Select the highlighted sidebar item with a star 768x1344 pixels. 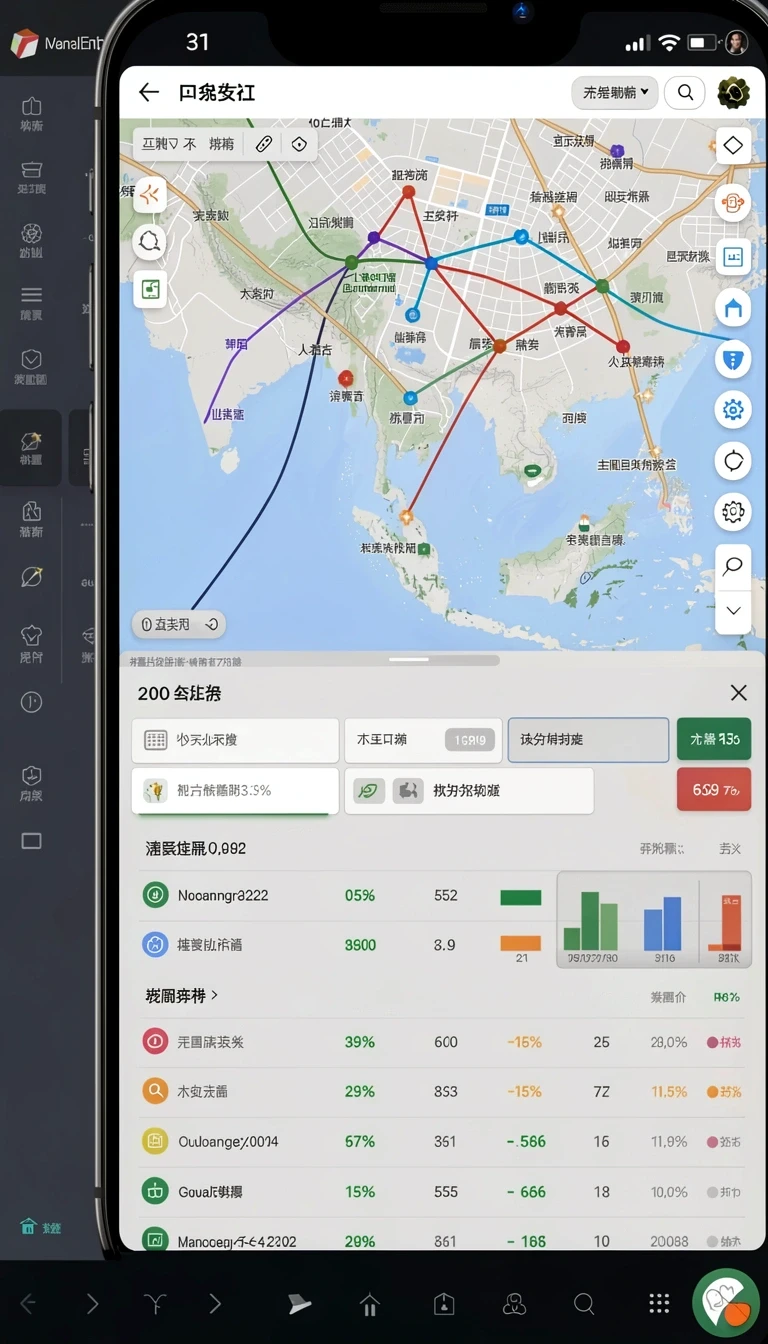(x=31, y=447)
